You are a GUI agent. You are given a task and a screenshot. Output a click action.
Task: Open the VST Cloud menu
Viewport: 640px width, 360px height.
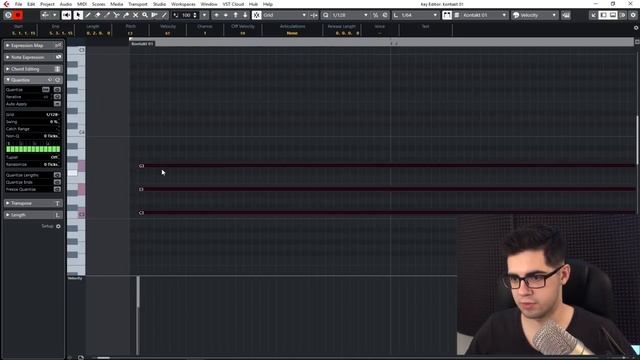(233, 4)
